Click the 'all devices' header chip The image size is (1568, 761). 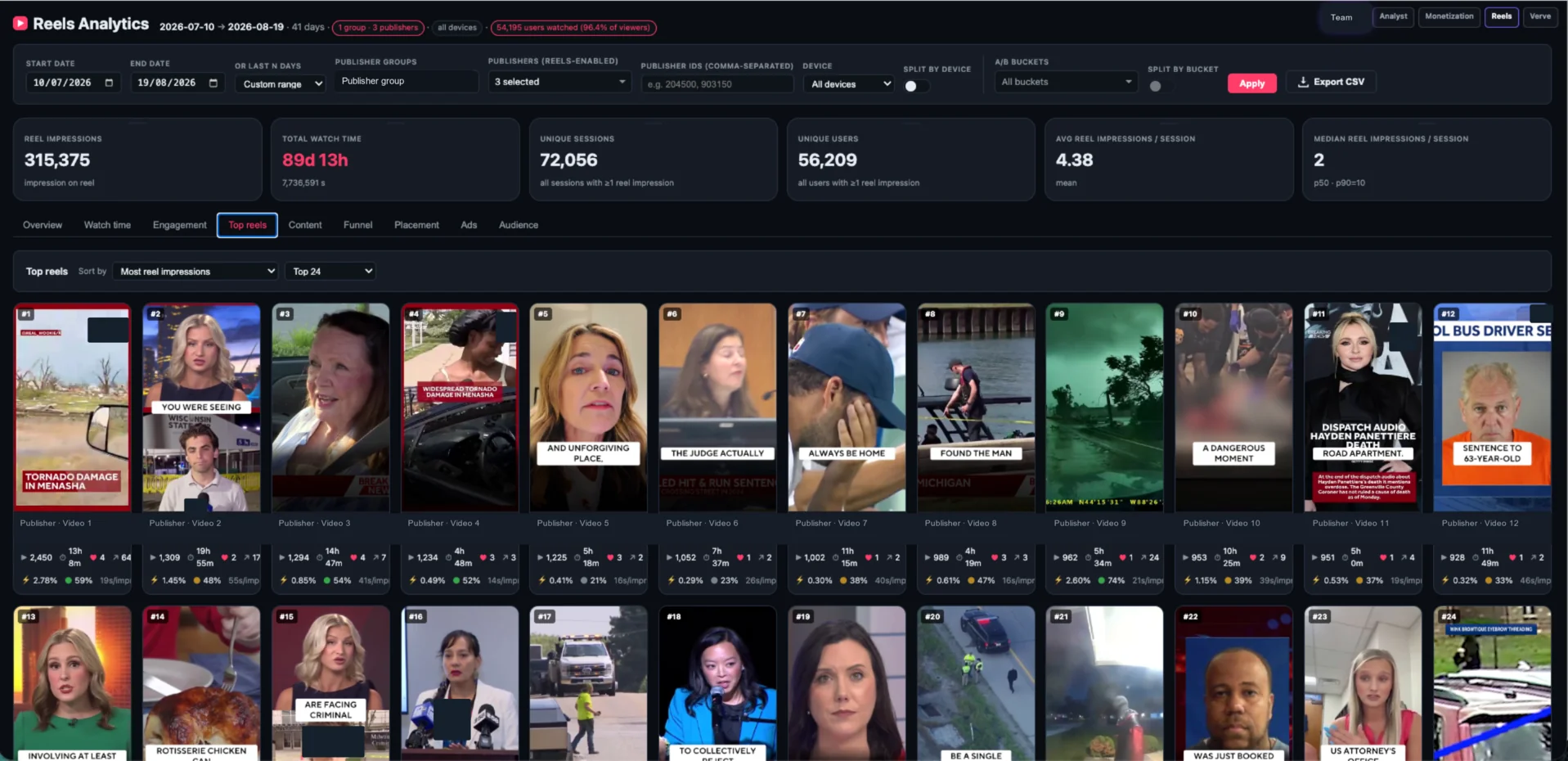coord(456,28)
